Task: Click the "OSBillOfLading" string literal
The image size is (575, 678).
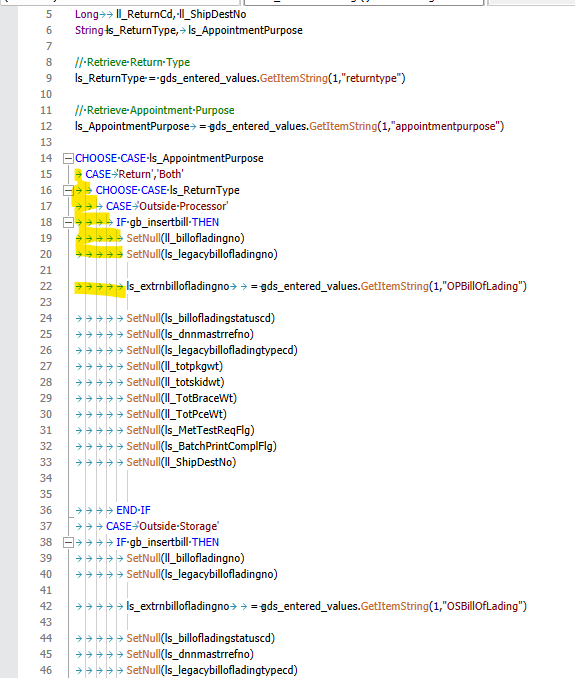Action: tap(482, 606)
